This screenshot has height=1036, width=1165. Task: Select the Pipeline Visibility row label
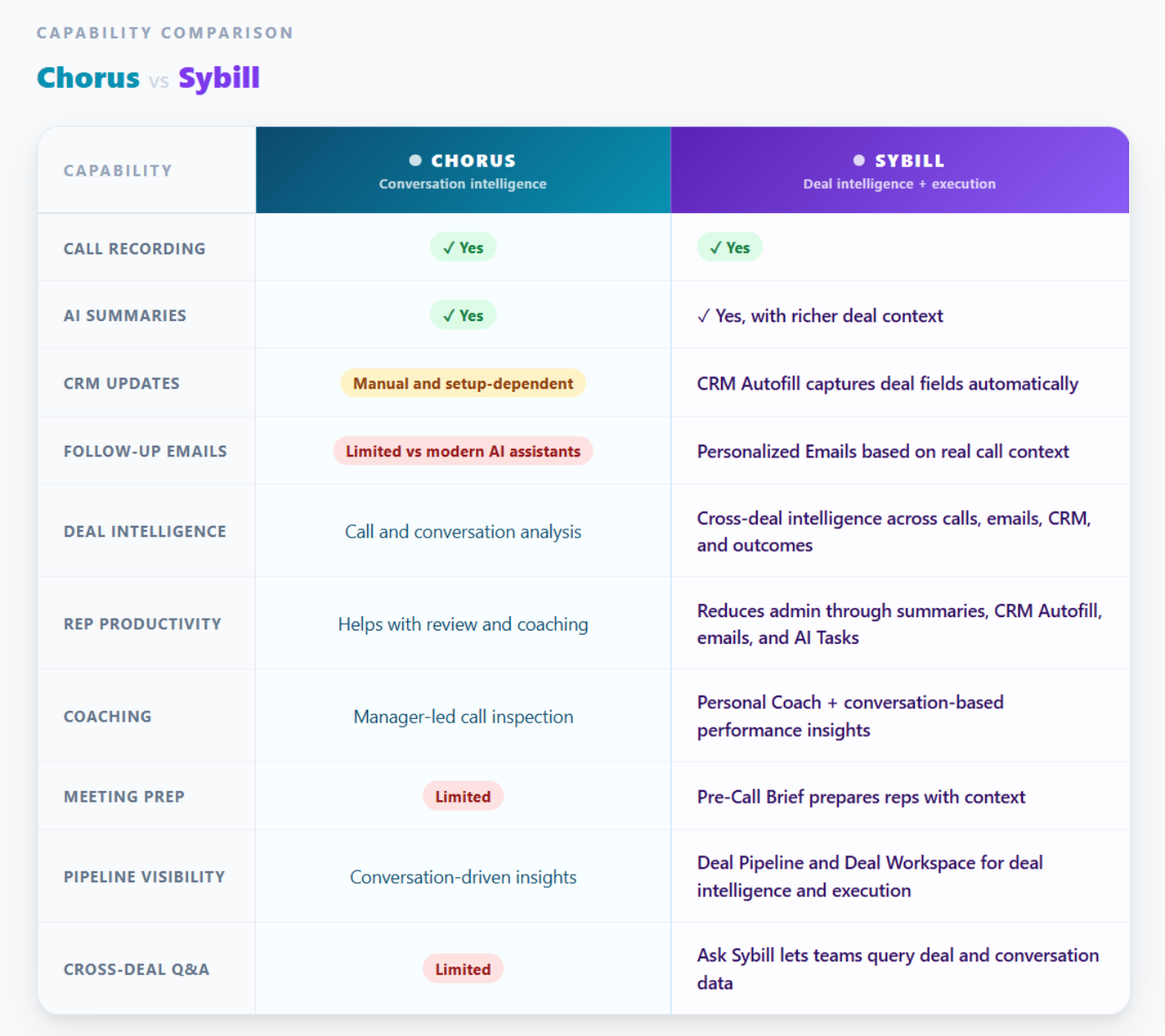(144, 876)
